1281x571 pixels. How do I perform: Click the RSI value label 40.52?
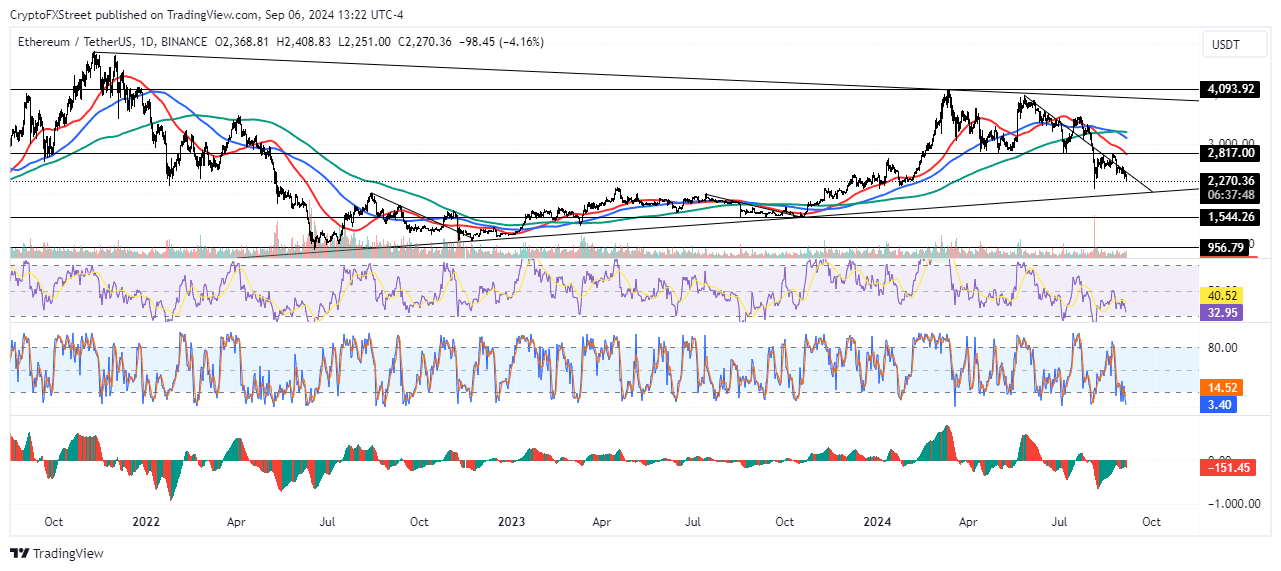(x=1224, y=296)
